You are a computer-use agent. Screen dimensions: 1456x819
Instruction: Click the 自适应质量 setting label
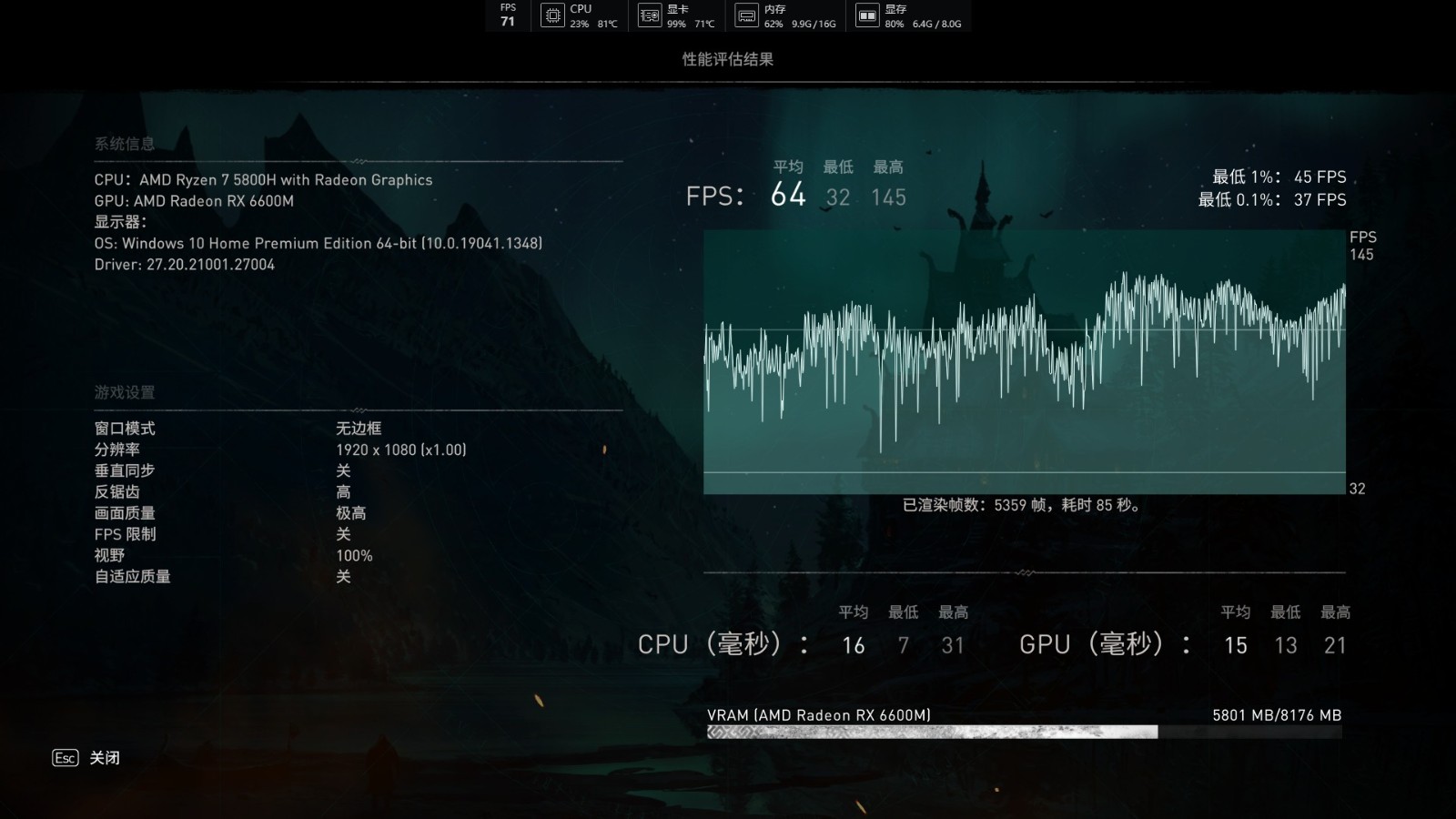(133, 576)
